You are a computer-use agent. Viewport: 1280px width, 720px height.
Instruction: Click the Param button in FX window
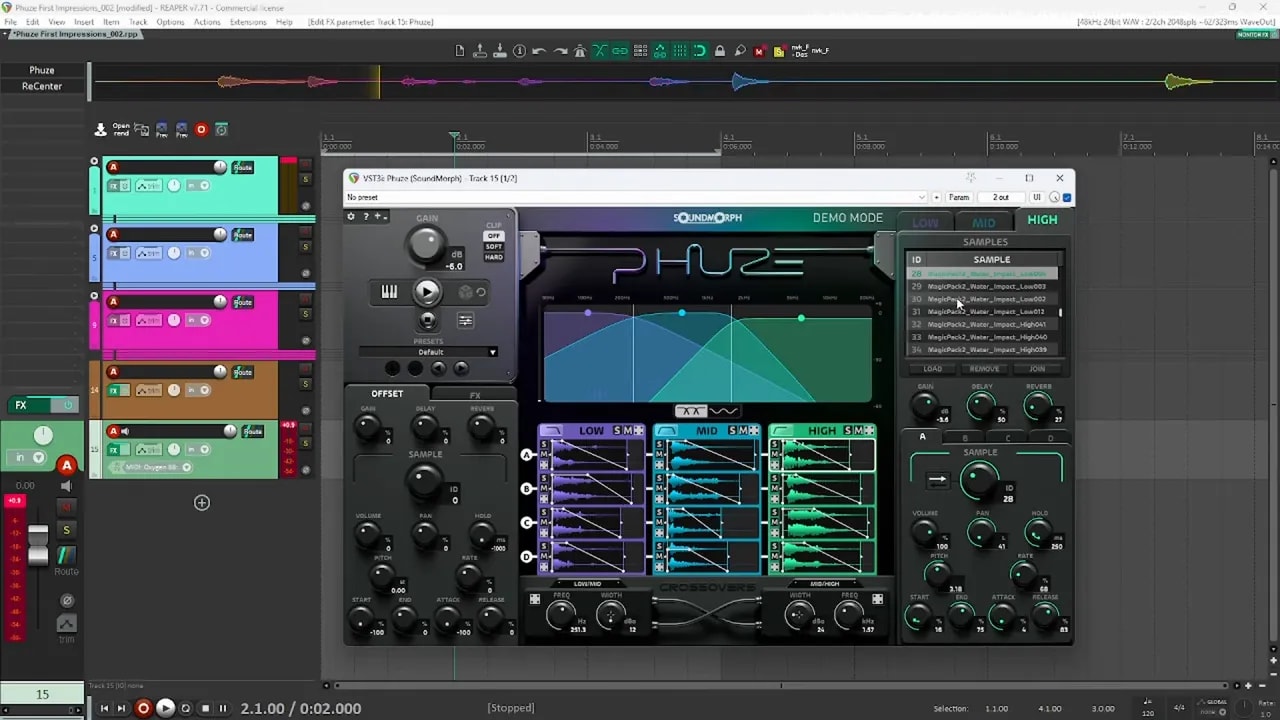tap(959, 197)
